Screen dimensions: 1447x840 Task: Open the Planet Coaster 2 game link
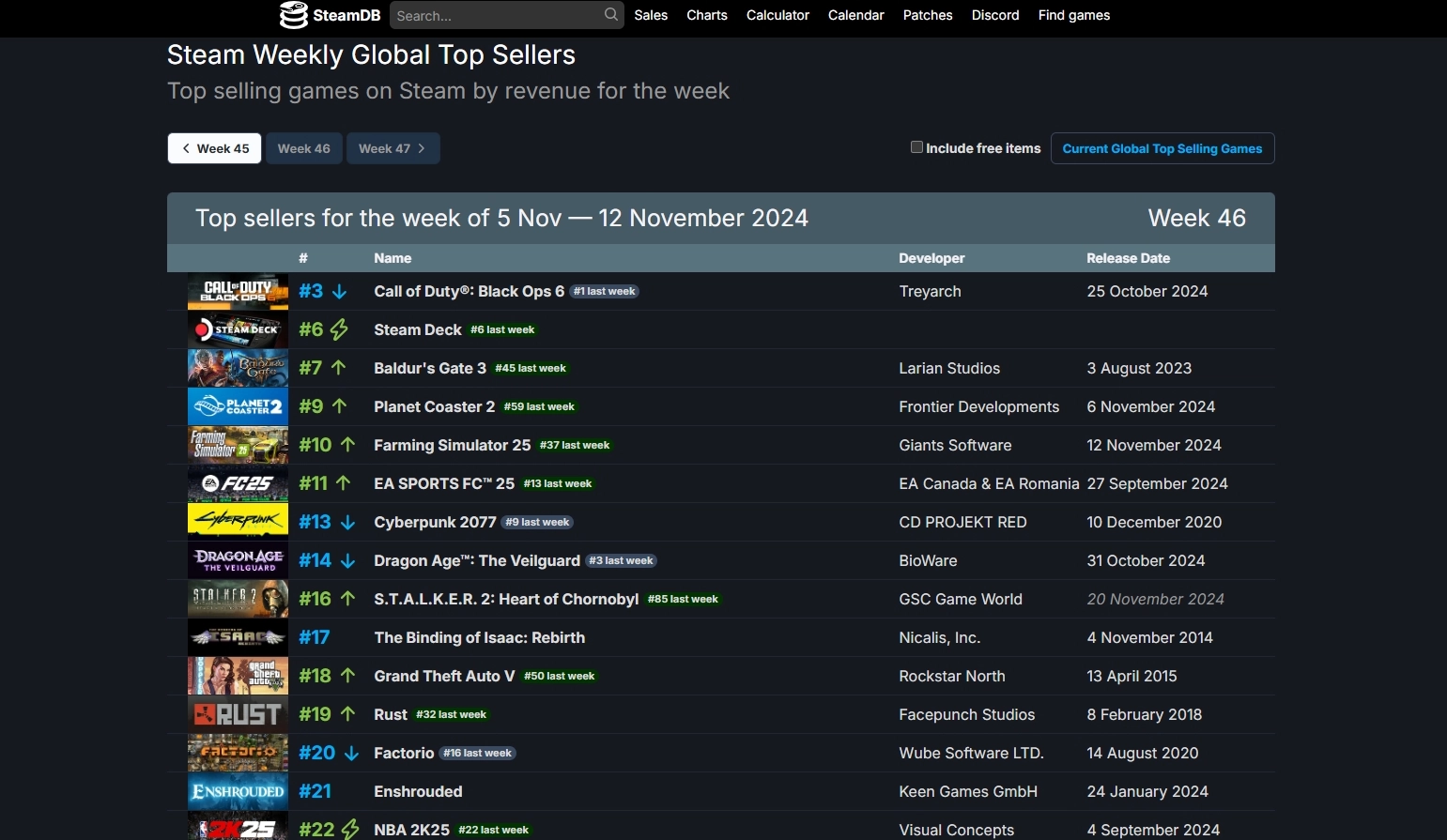click(x=434, y=406)
